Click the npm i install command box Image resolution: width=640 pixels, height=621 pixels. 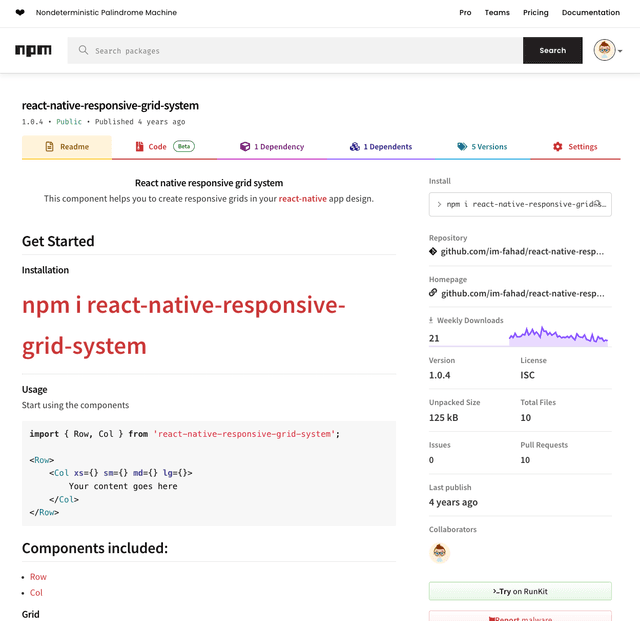click(520, 204)
